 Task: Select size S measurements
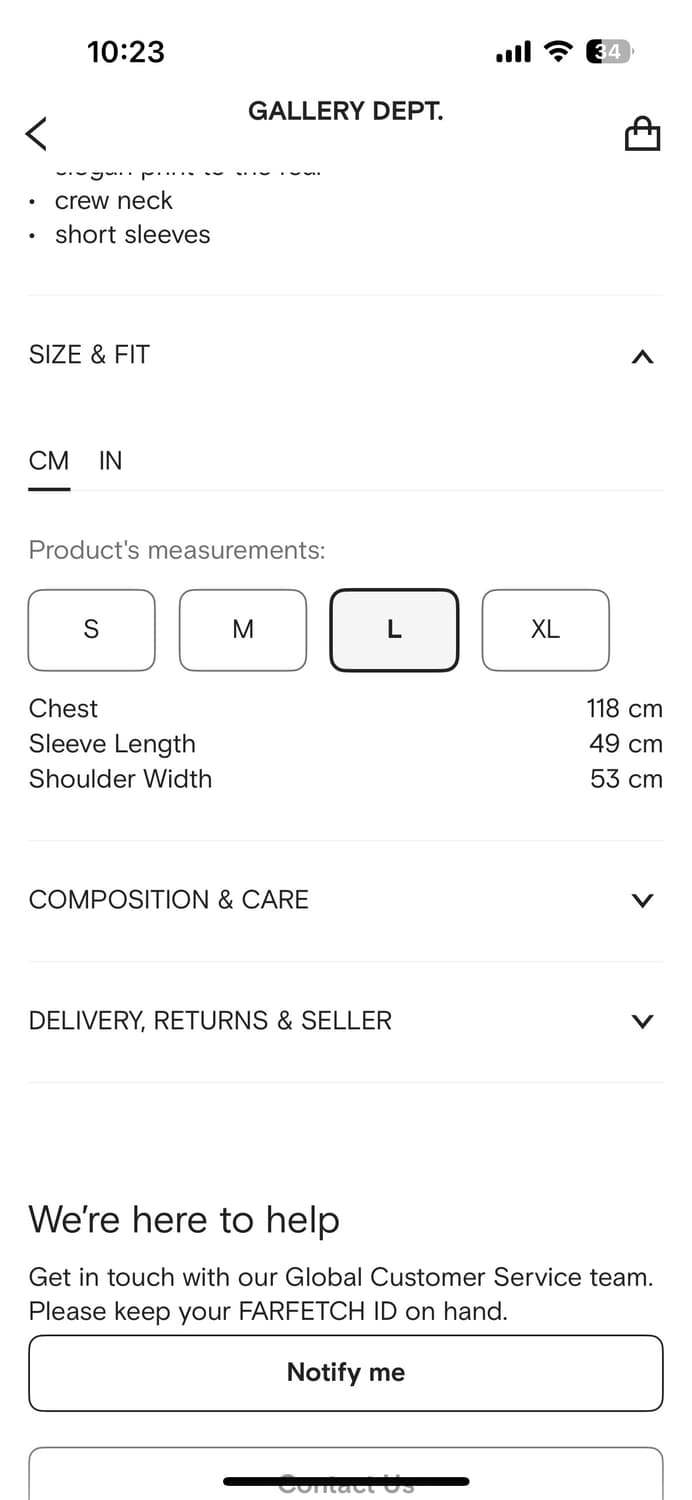(91, 630)
